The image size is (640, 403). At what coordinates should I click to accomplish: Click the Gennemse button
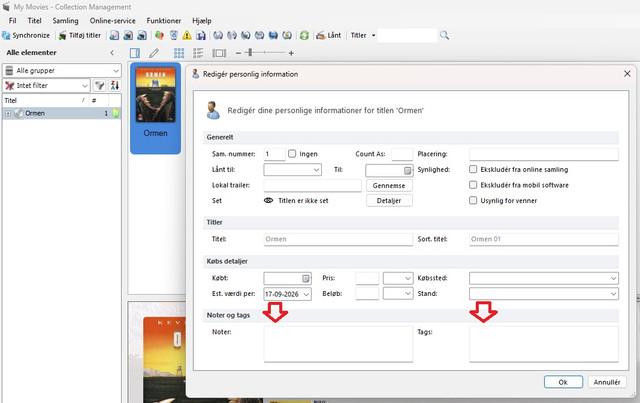click(389, 185)
